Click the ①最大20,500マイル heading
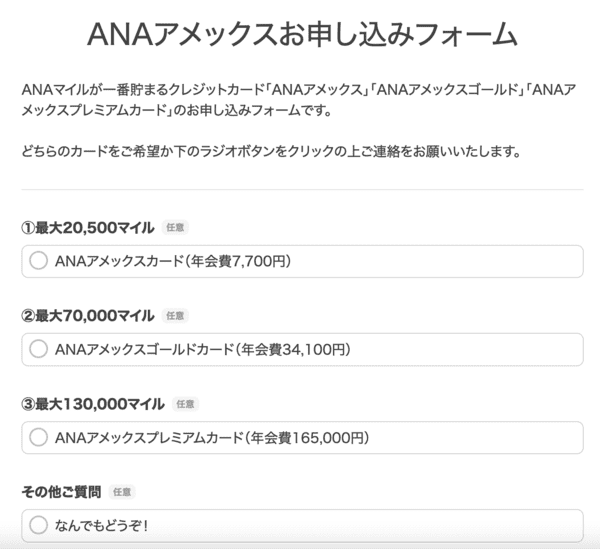The width and height of the screenshot is (600, 549). point(87,228)
